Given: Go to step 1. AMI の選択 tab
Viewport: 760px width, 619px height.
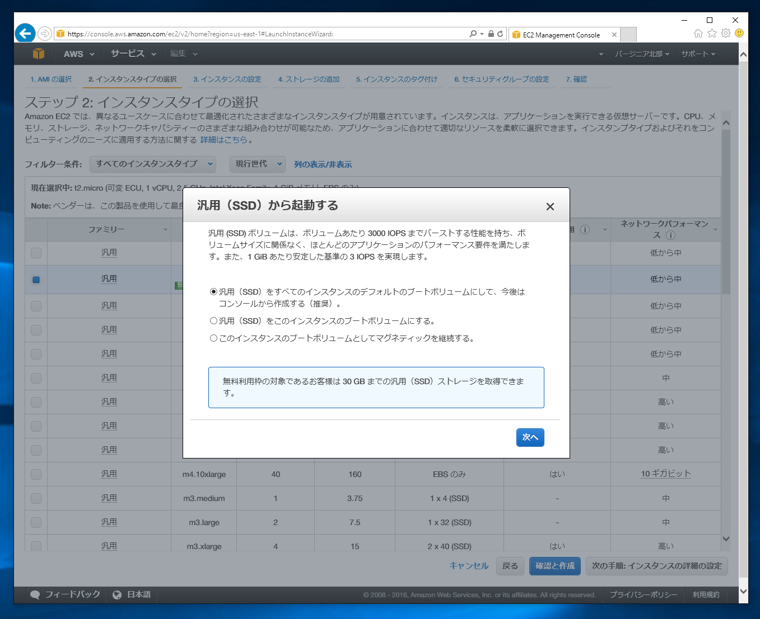Looking at the screenshot, I should click(51, 79).
